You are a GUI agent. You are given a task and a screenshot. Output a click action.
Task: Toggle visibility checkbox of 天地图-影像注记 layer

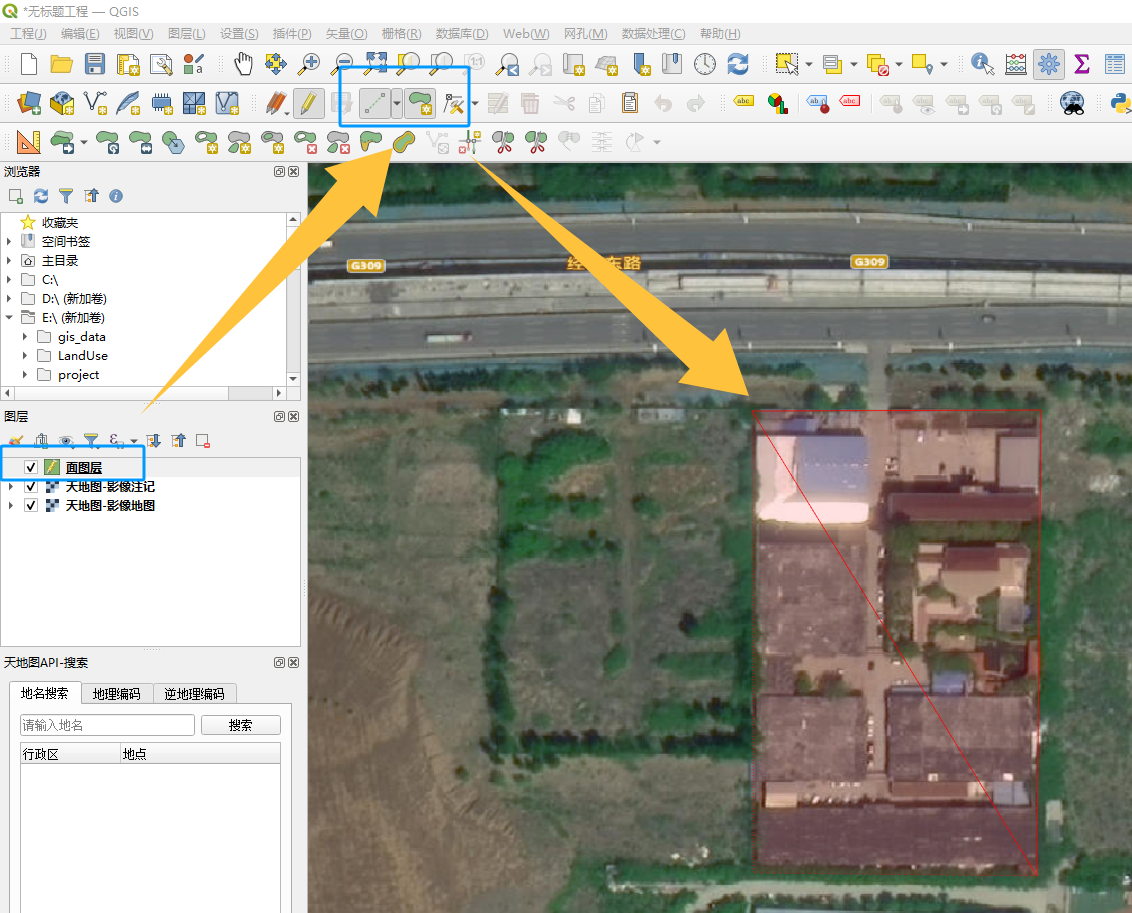coord(31,486)
